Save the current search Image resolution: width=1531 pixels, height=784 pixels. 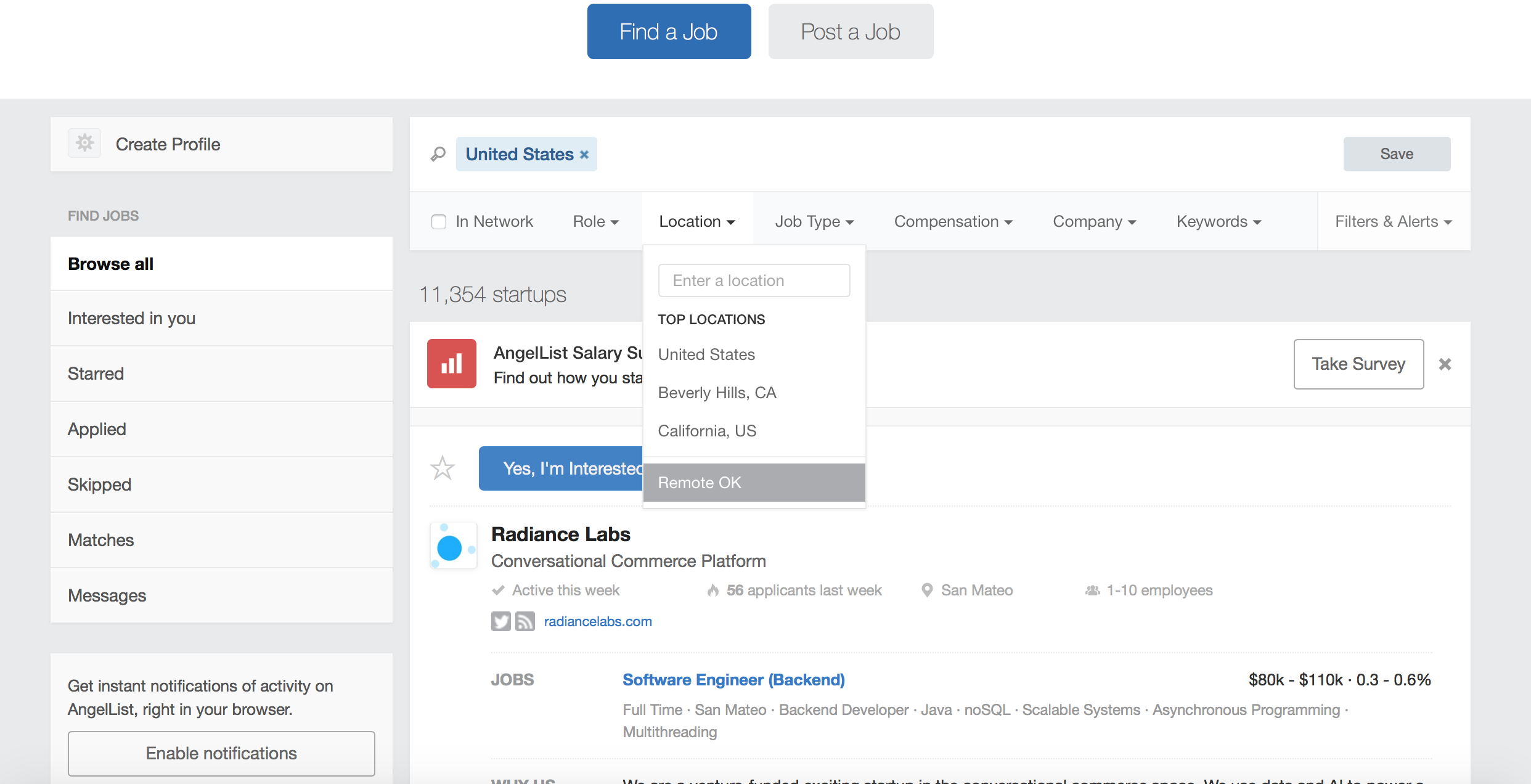pyautogui.click(x=1397, y=154)
